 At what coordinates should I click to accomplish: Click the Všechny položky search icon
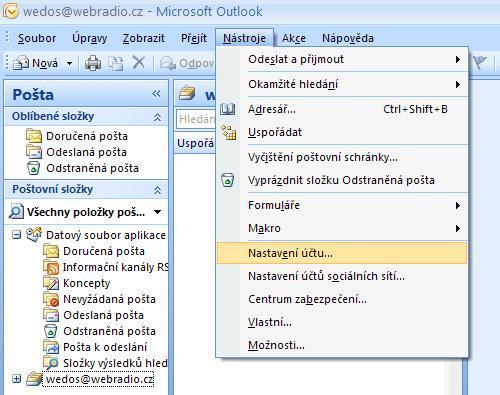click(16, 211)
